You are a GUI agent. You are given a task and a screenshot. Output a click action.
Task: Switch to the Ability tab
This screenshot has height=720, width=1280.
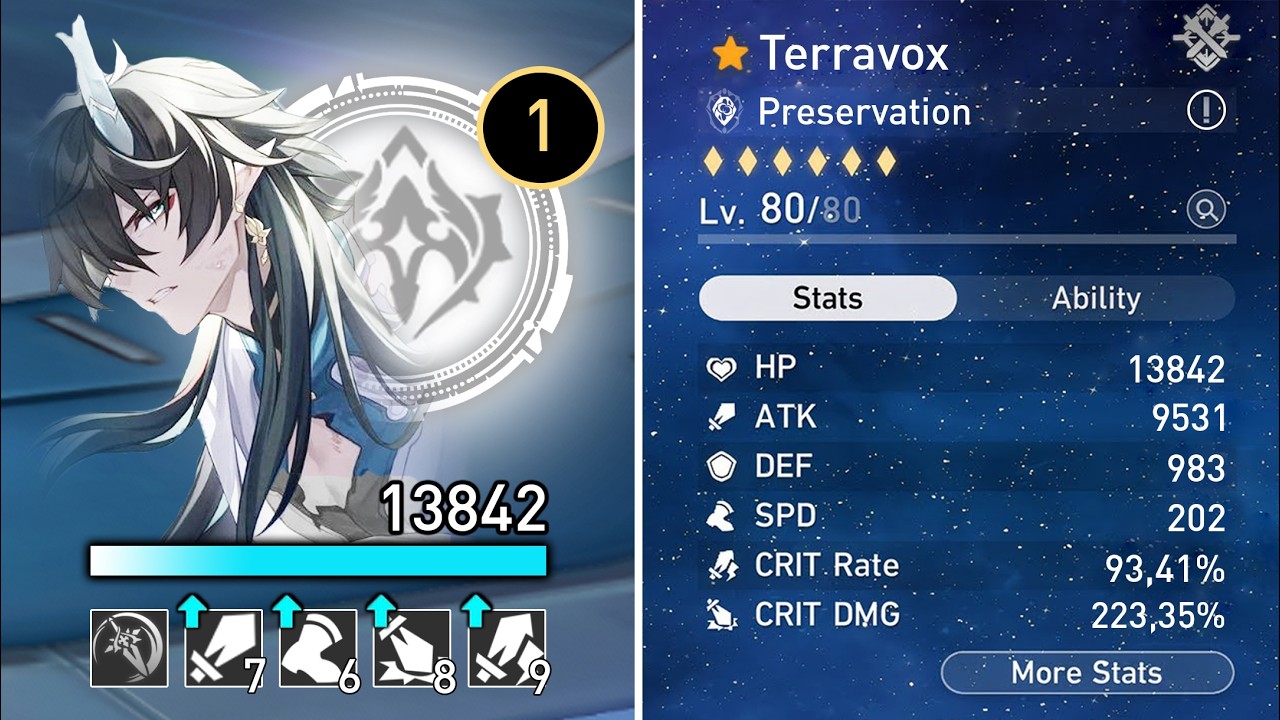click(x=1096, y=298)
